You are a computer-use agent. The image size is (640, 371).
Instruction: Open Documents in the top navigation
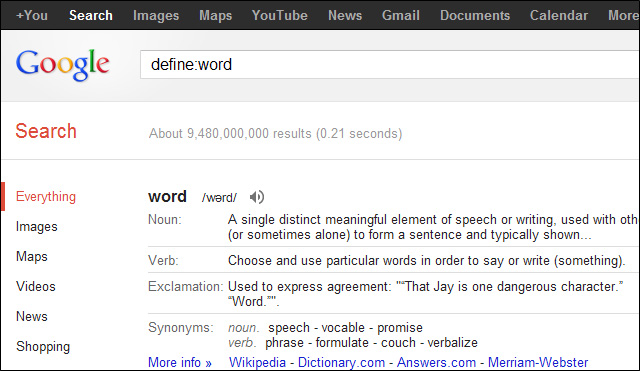(475, 16)
